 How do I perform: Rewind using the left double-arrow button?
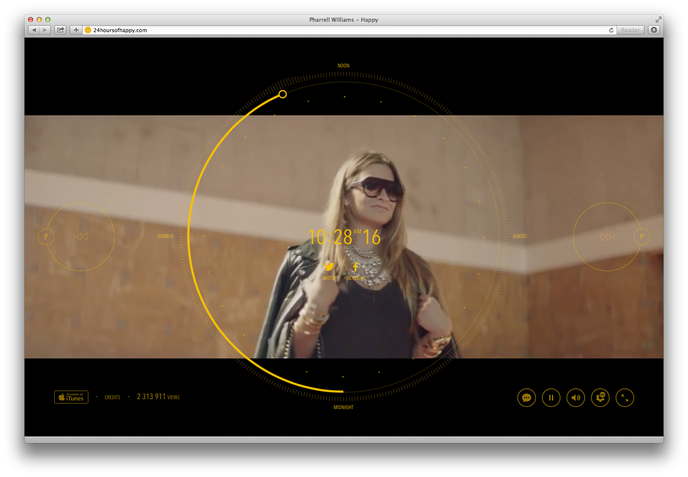tap(82, 237)
